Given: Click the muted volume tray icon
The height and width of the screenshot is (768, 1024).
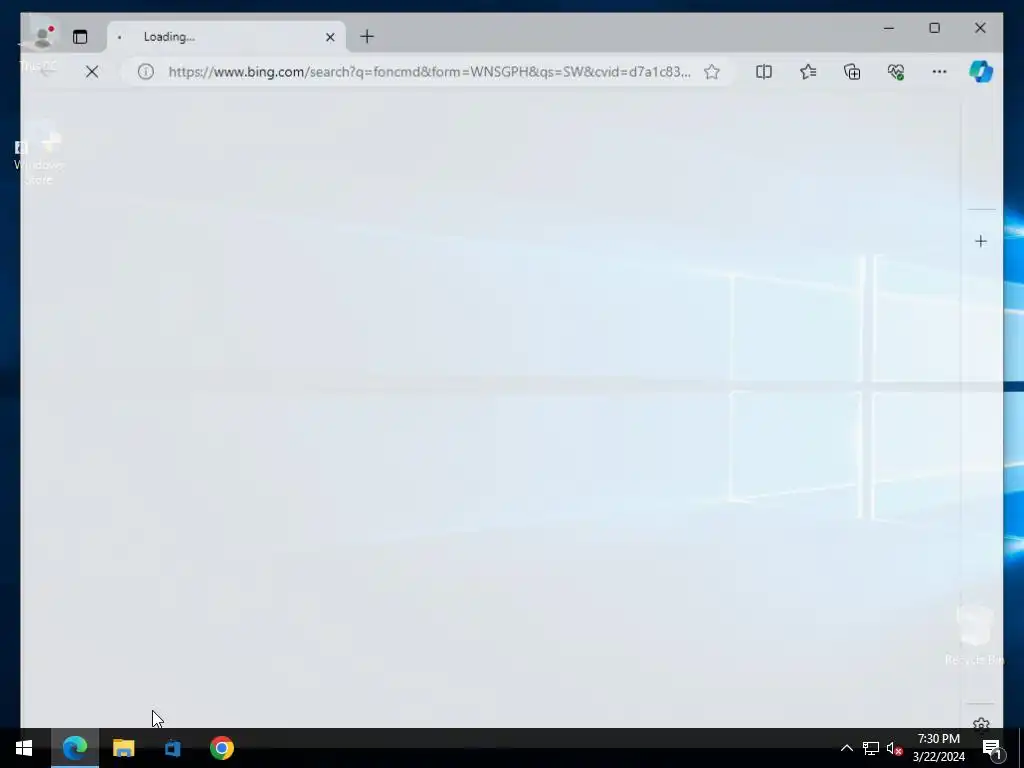Looking at the screenshot, I should click(895, 748).
